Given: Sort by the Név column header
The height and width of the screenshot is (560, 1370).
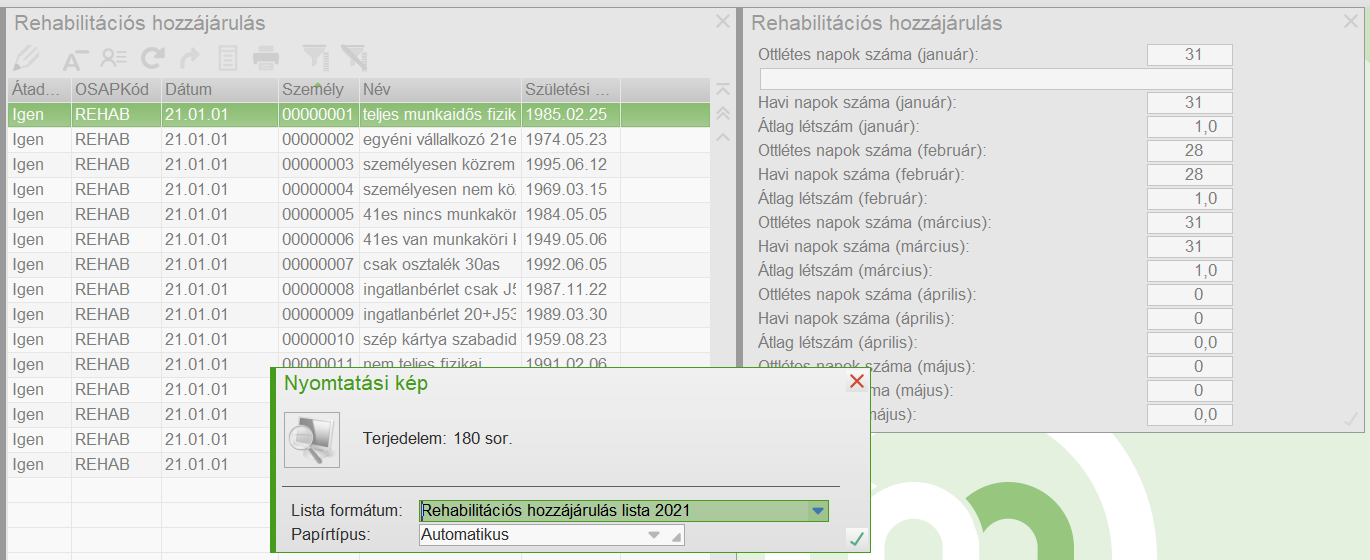Looking at the screenshot, I should click(440, 89).
